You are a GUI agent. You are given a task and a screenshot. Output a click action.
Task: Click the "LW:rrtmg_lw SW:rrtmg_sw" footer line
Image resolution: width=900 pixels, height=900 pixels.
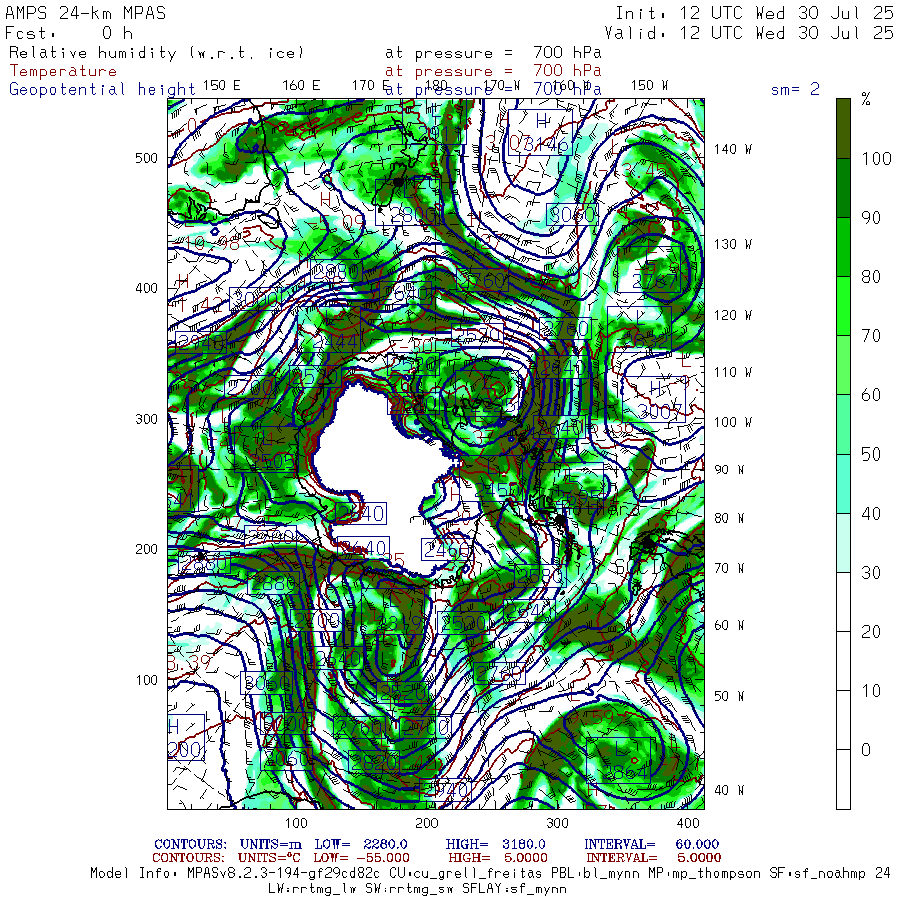click(417, 889)
